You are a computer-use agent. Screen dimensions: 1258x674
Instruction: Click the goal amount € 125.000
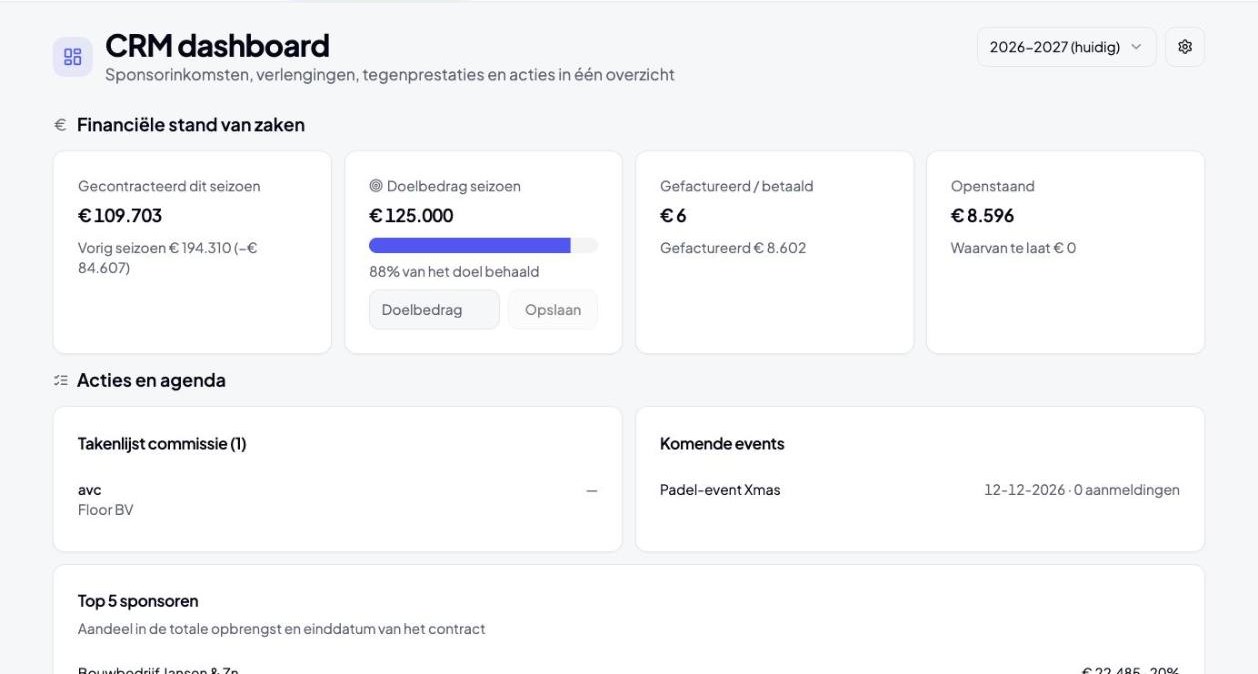click(411, 215)
